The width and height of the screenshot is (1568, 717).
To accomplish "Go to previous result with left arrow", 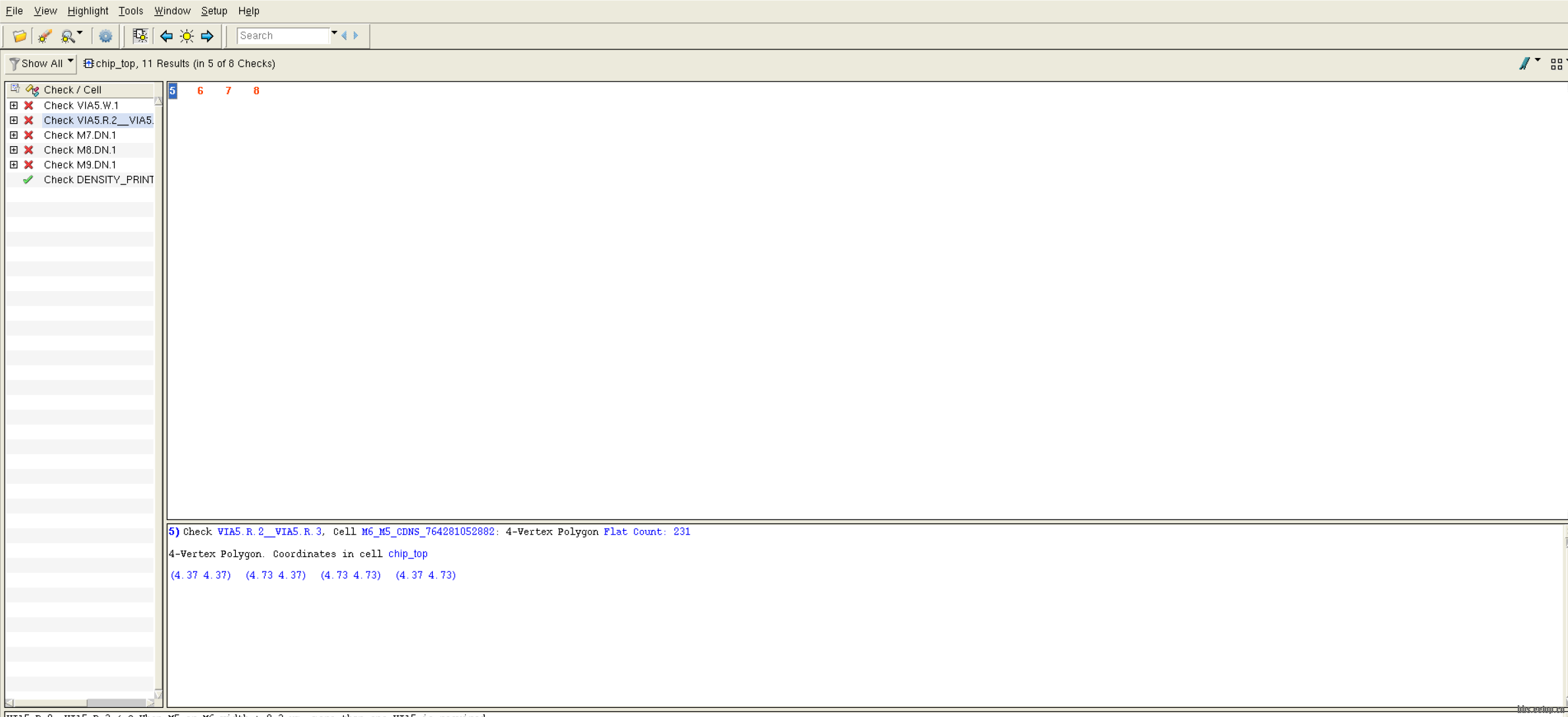I will [166, 36].
